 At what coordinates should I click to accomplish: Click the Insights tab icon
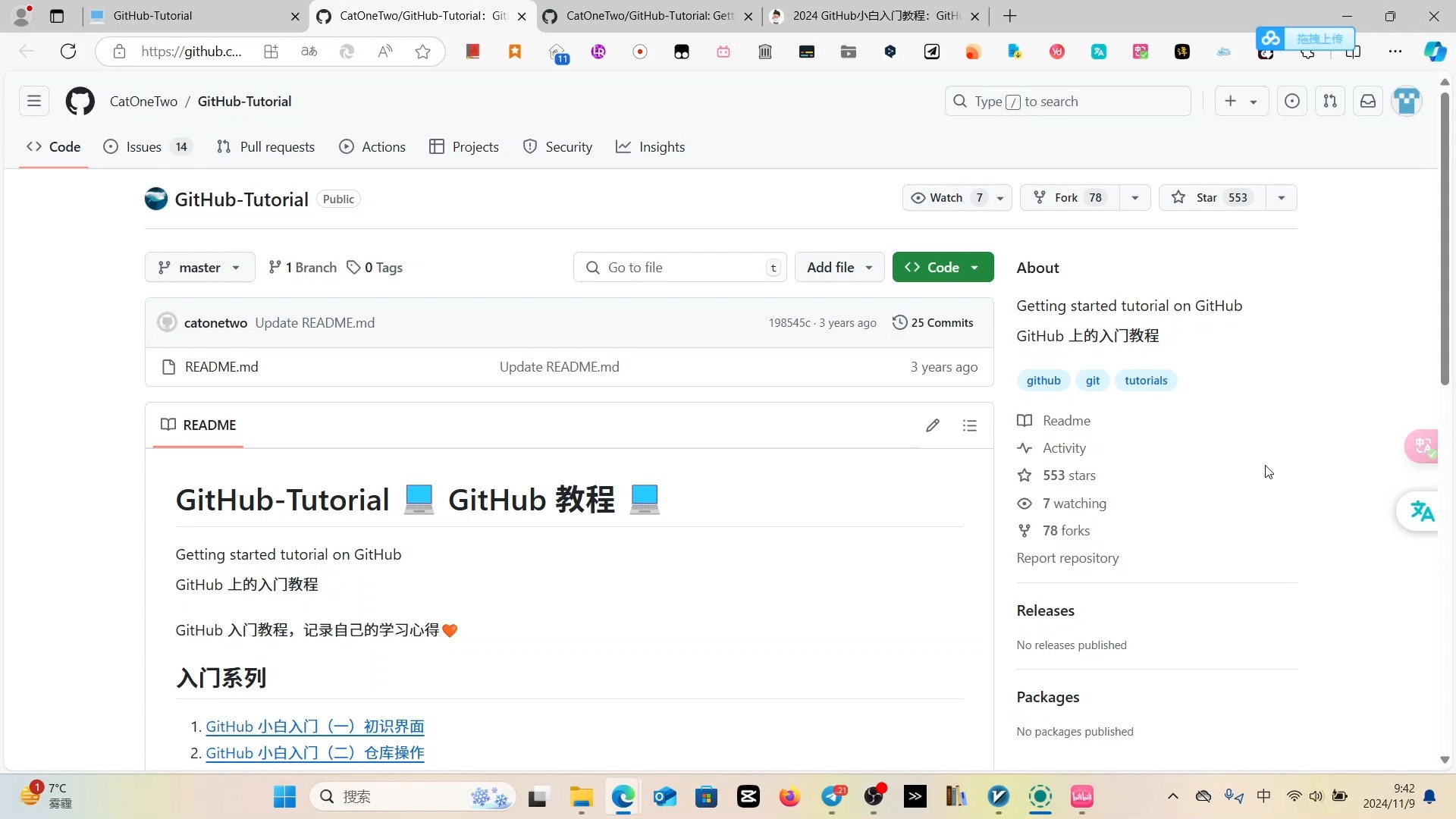click(624, 146)
